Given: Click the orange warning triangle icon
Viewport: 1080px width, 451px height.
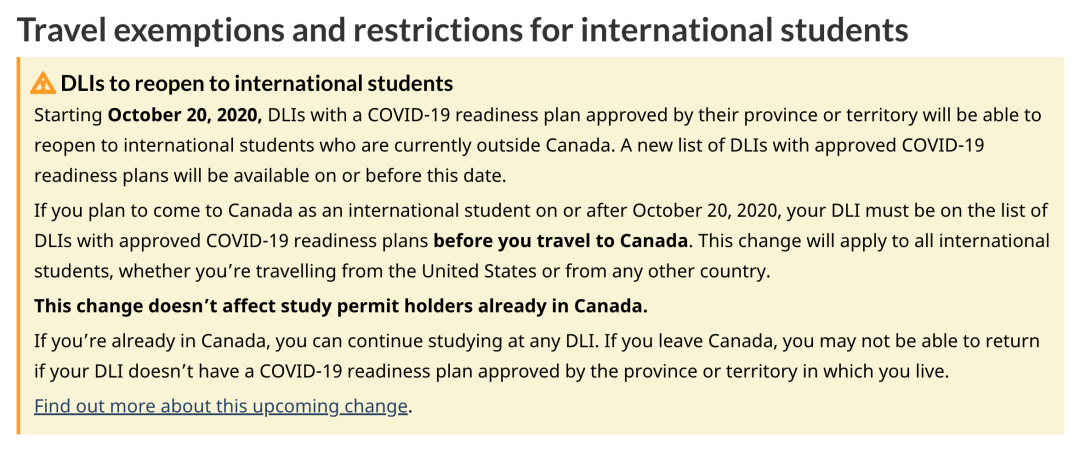Looking at the screenshot, I should pos(44,83).
